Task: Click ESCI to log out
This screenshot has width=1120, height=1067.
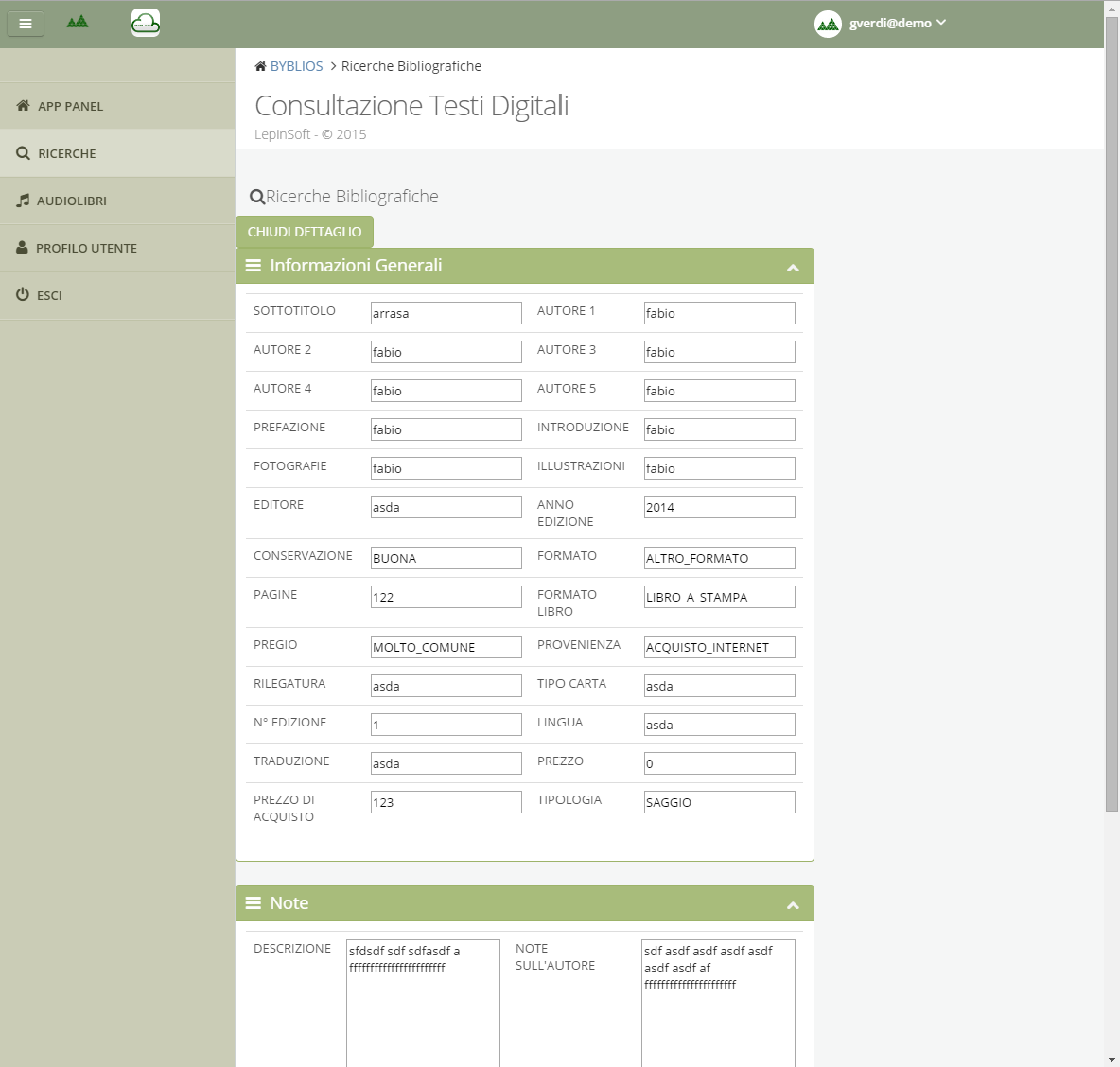Action: pyautogui.click(x=117, y=295)
